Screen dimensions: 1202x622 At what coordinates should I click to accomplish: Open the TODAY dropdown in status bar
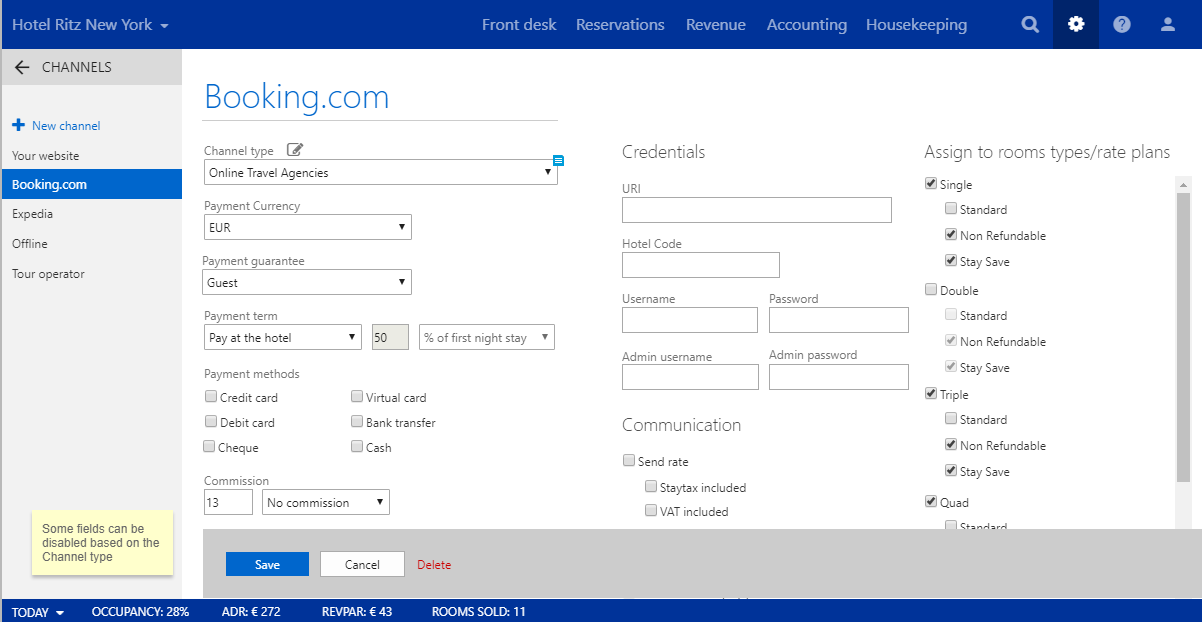(38, 612)
